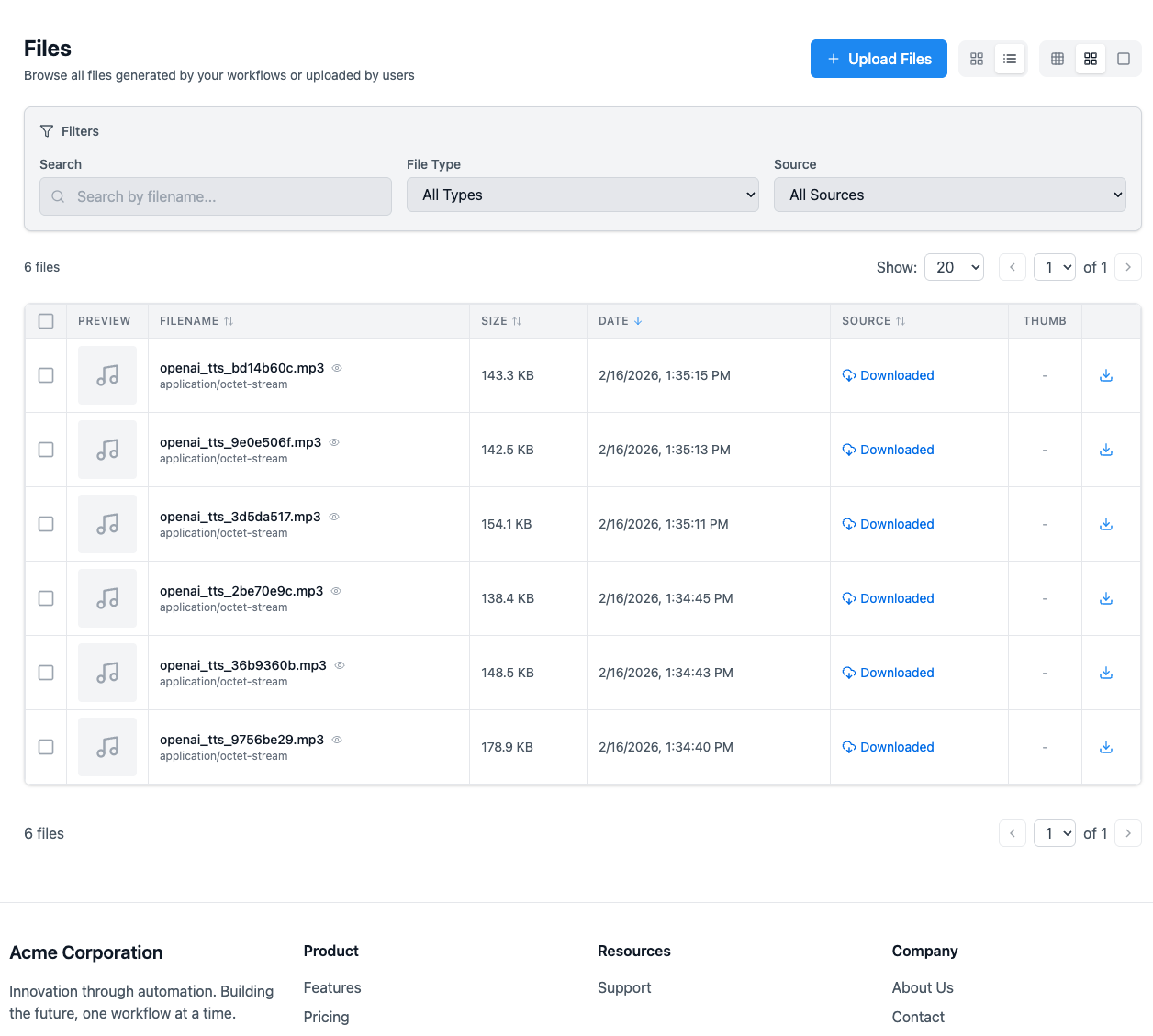Check the select-all checkbox in table header

coord(46,321)
